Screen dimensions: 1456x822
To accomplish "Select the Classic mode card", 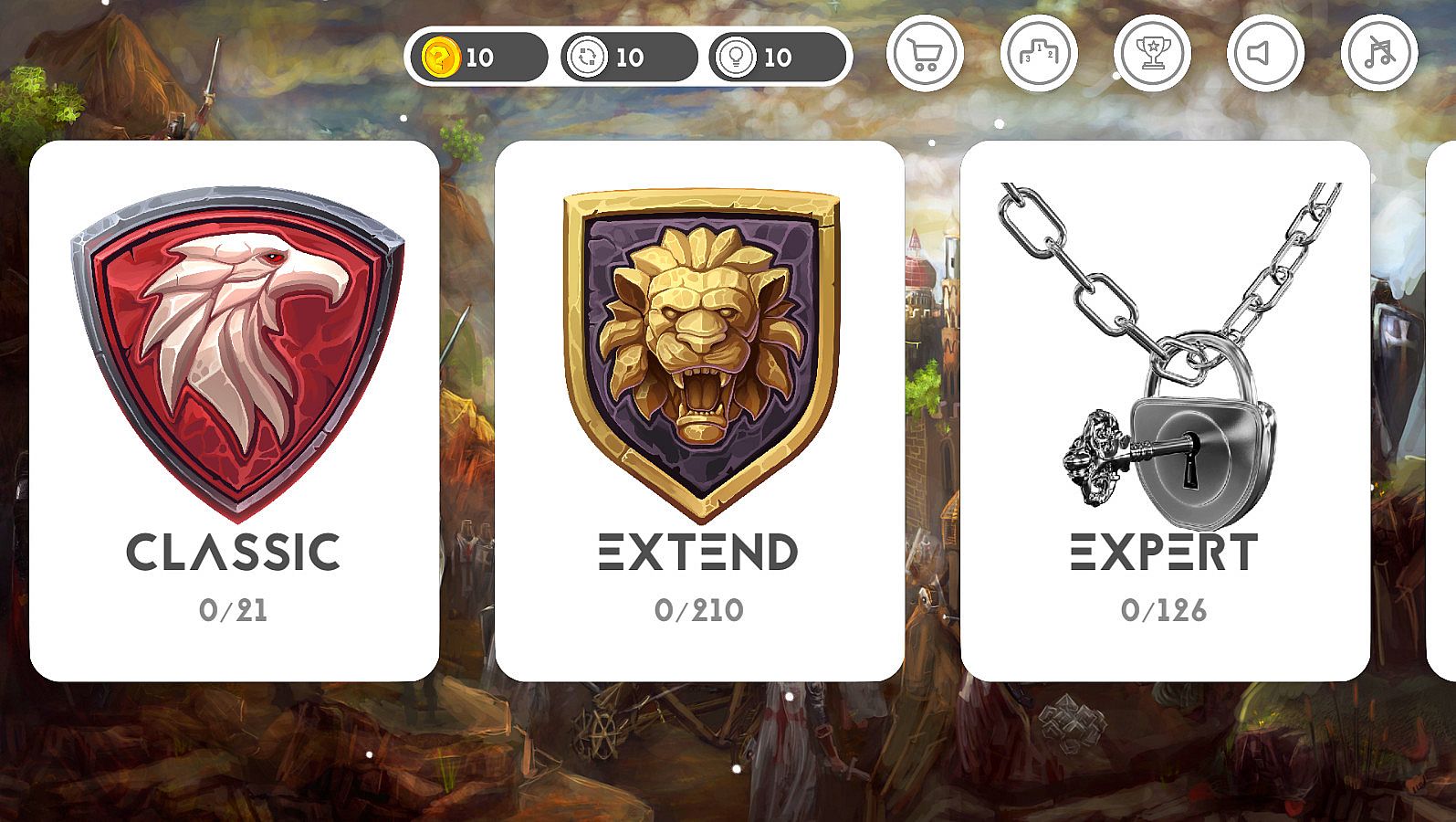I will (235, 410).
